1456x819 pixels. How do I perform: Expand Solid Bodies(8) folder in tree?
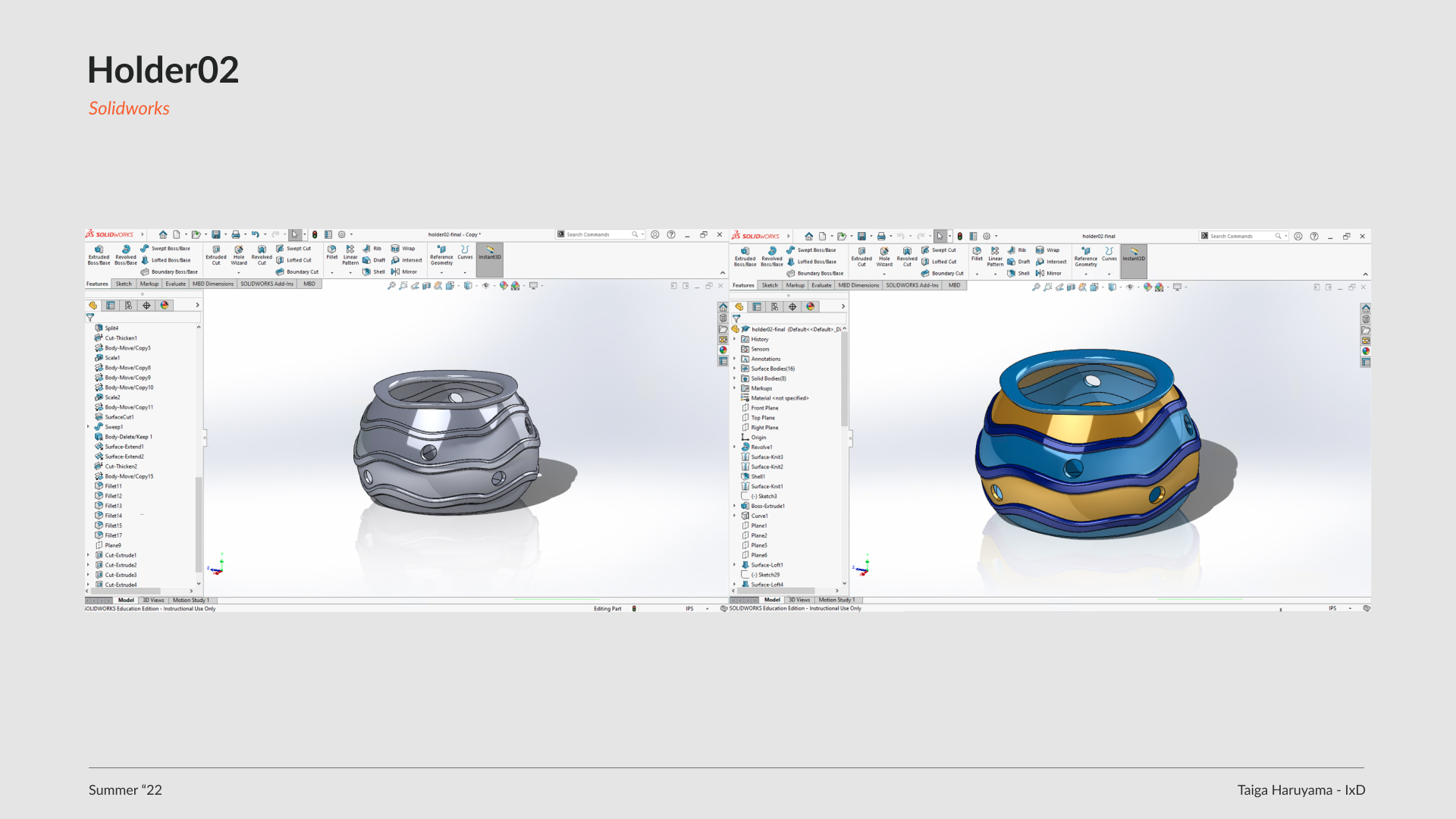(x=735, y=378)
